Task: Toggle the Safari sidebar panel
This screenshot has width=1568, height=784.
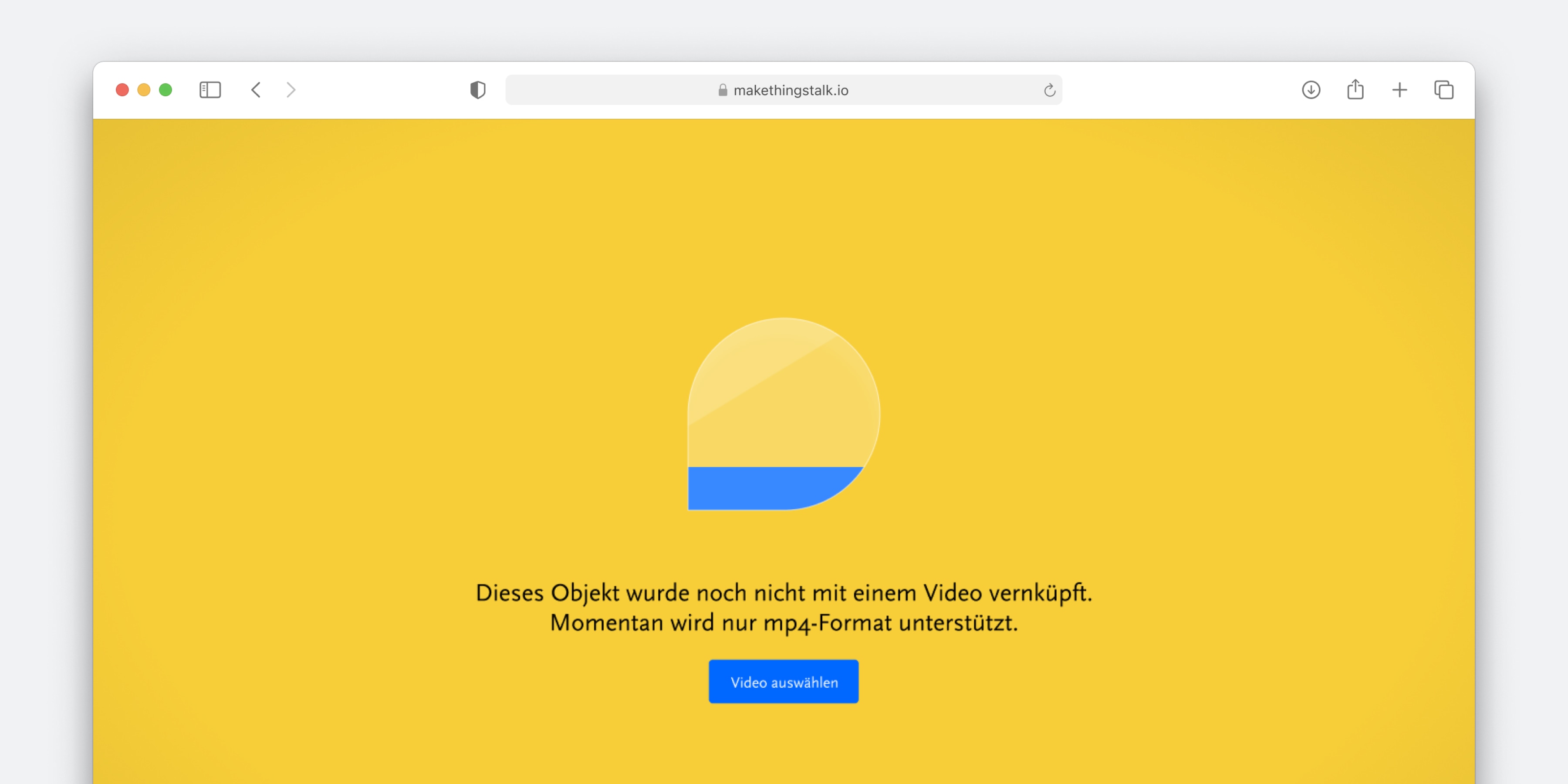Action: [210, 90]
